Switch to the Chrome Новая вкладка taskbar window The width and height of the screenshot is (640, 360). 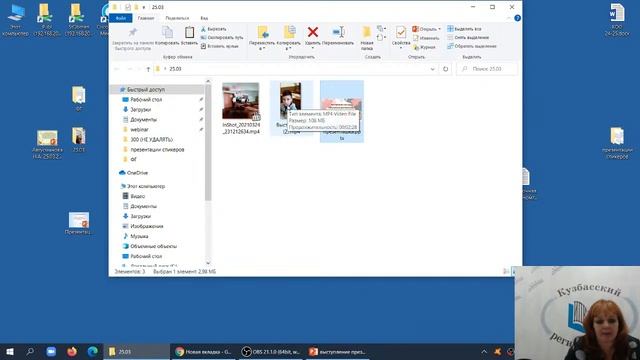203,351
